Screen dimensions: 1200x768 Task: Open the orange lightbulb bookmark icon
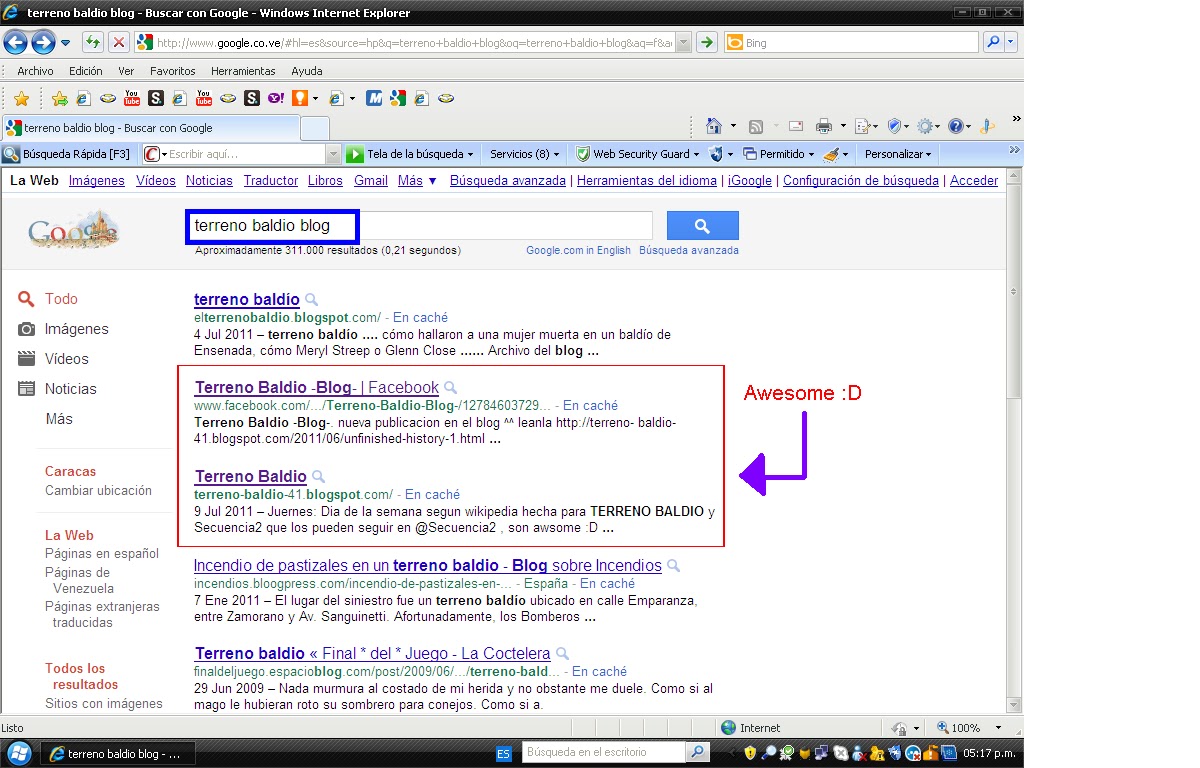point(299,98)
